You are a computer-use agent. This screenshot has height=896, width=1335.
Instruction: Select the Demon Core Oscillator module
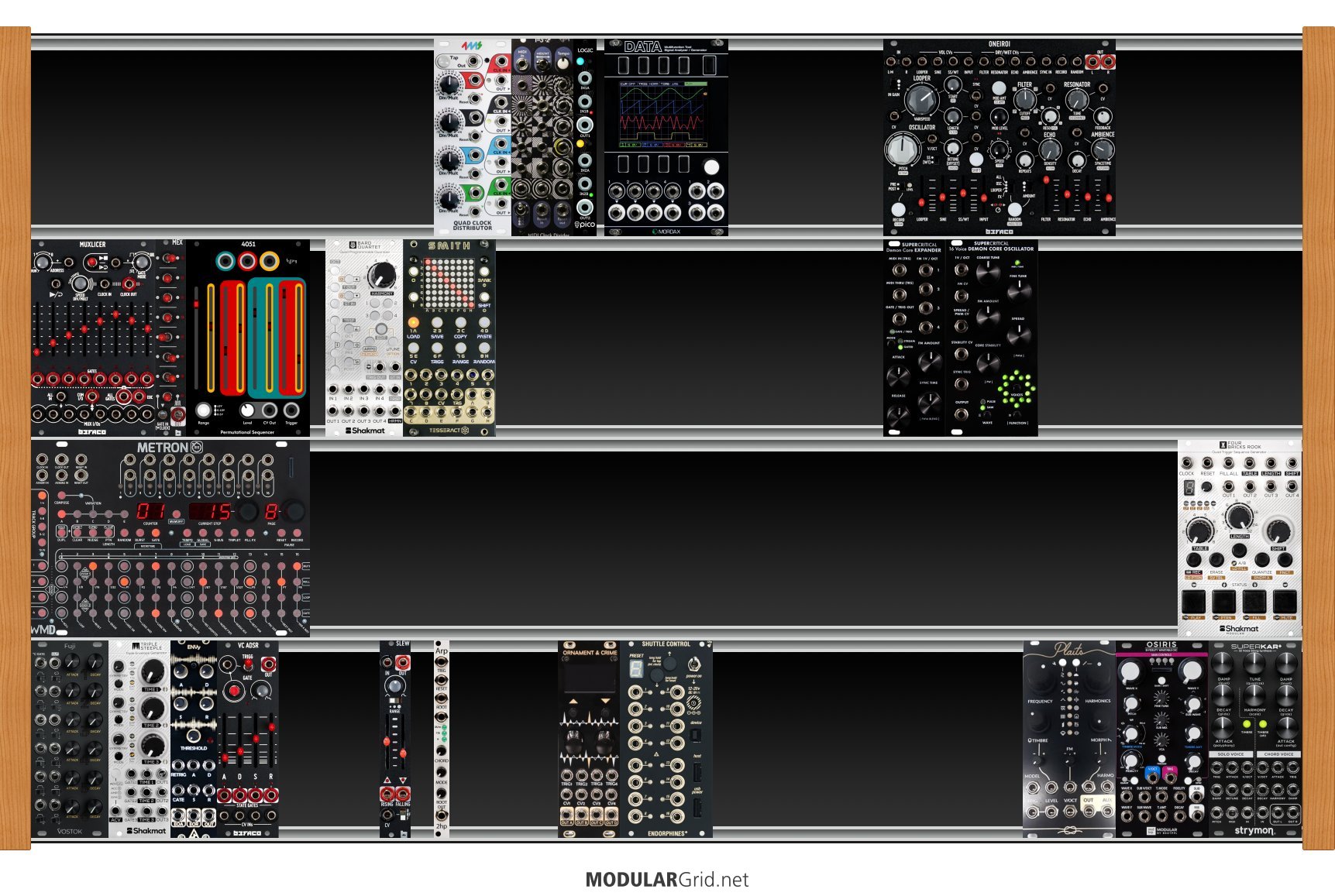coord(992,338)
